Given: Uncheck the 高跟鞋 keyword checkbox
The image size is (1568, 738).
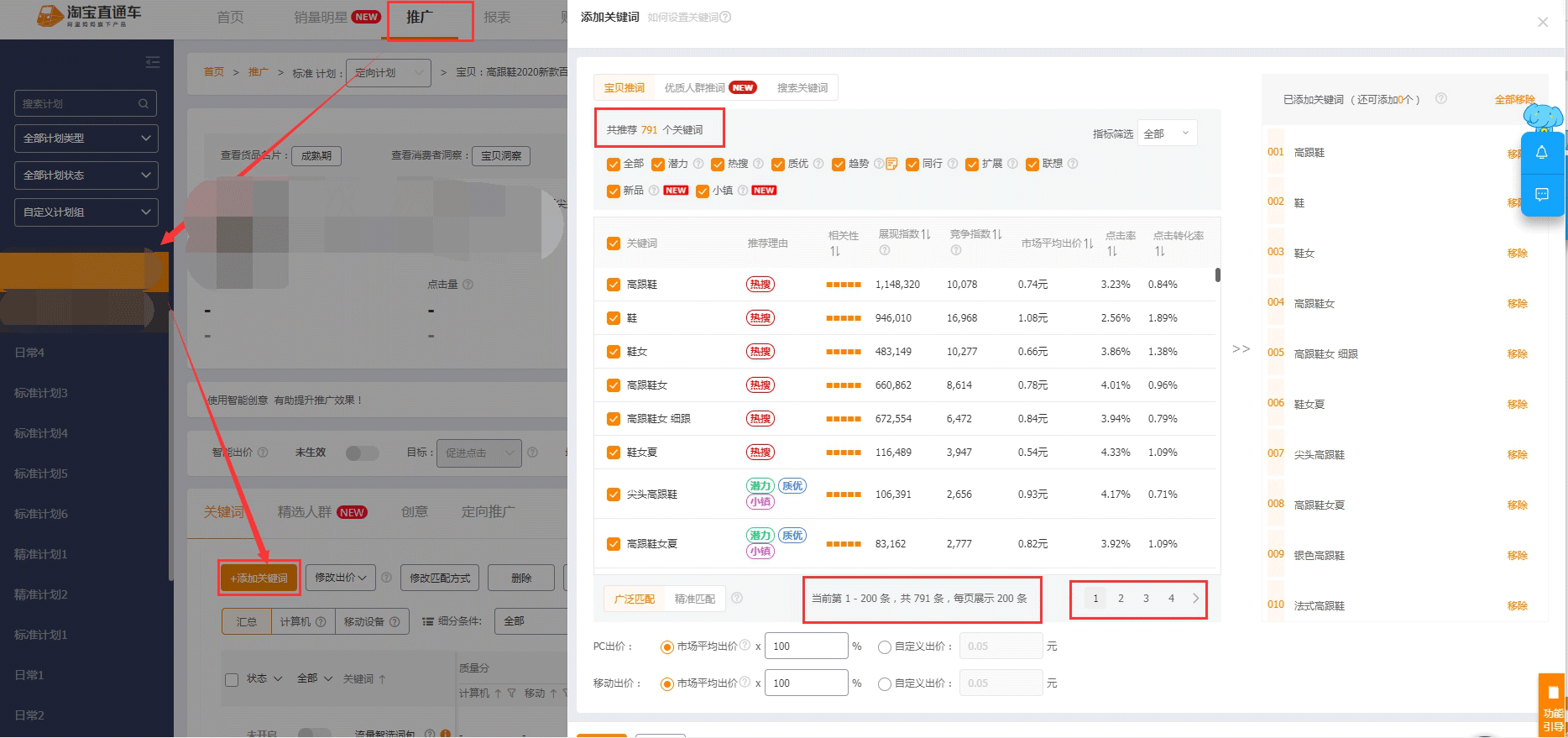Looking at the screenshot, I should pos(614,285).
